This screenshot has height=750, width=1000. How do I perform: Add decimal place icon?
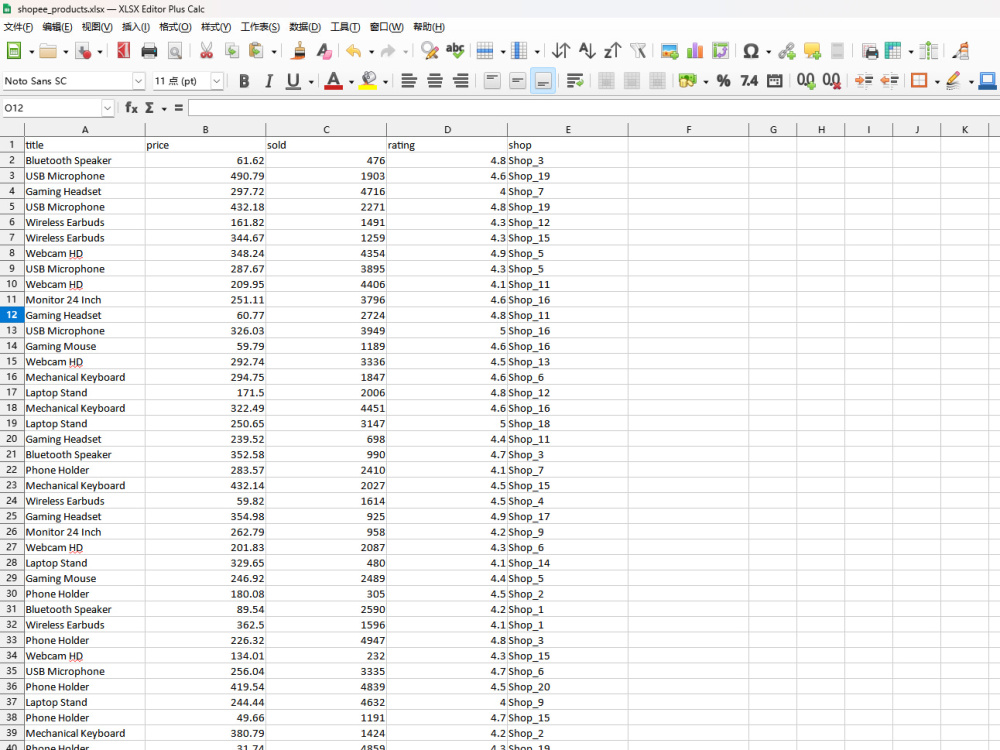coord(805,81)
